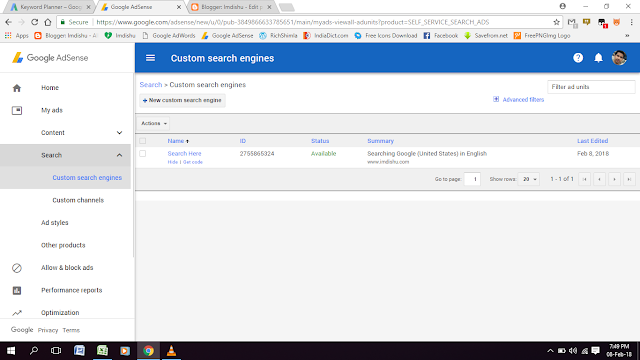Click the Performance reports icon

[17, 290]
